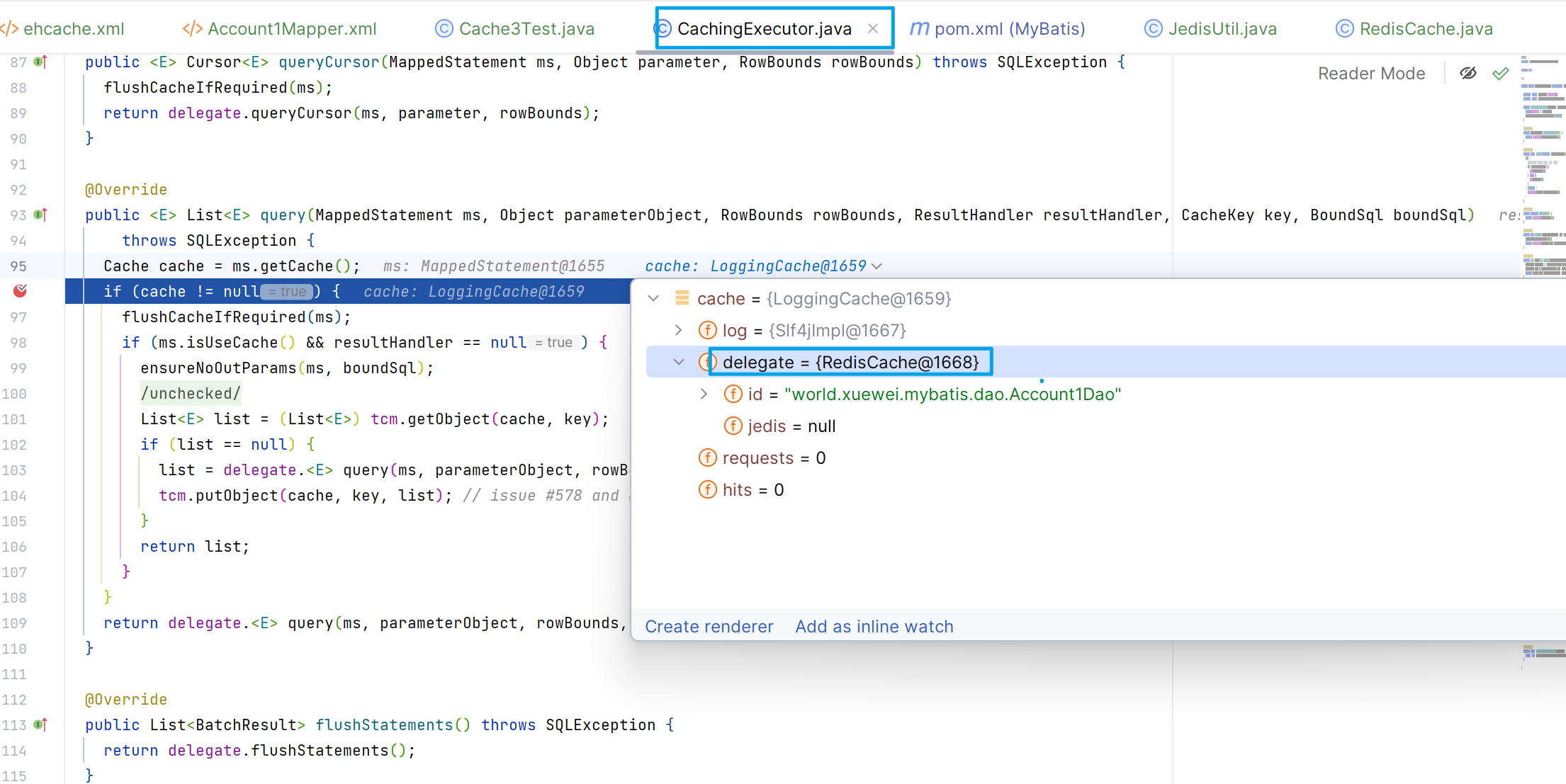Click override gutter icon on line 93
The image size is (1566, 784).
tap(40, 215)
